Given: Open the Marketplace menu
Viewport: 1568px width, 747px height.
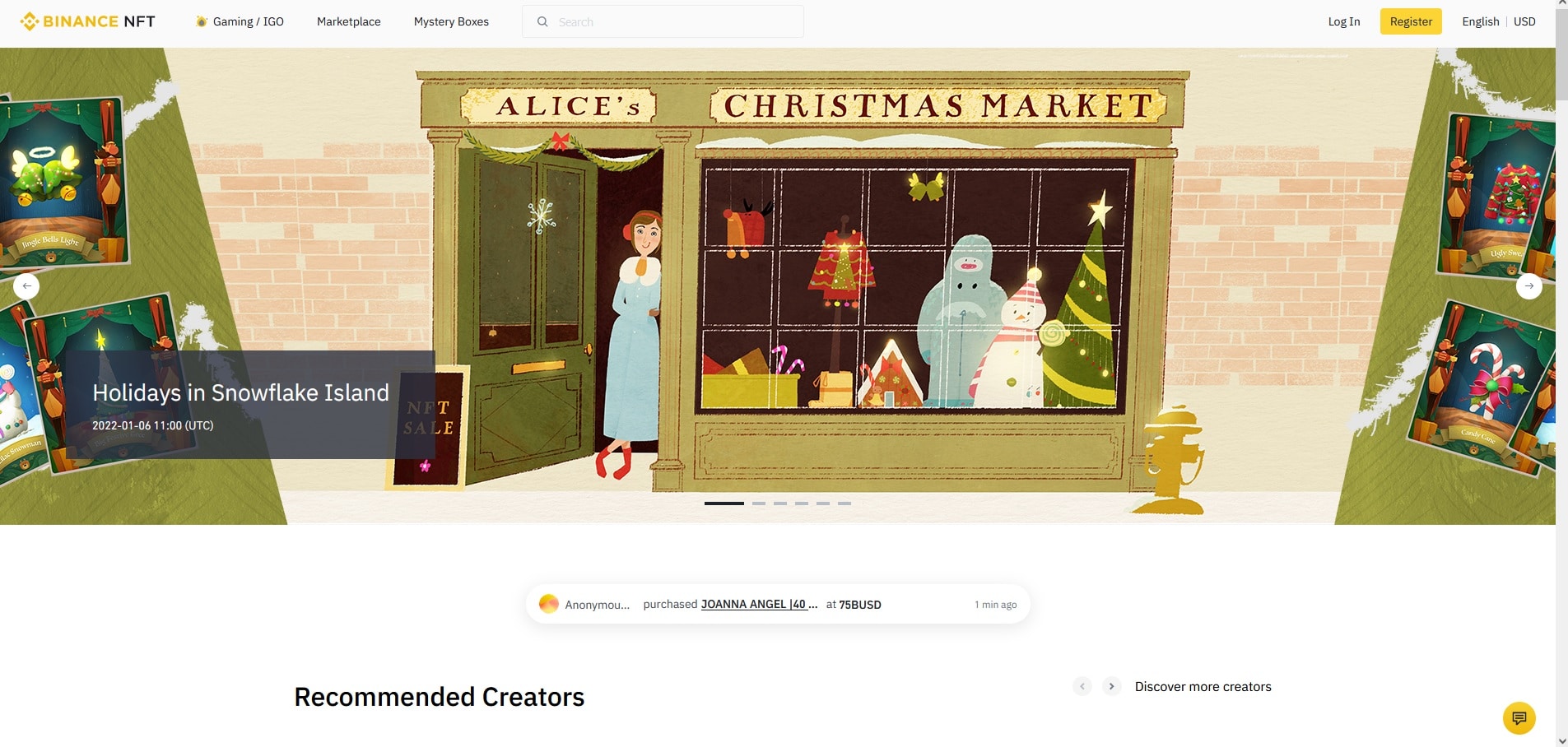Looking at the screenshot, I should (x=349, y=21).
